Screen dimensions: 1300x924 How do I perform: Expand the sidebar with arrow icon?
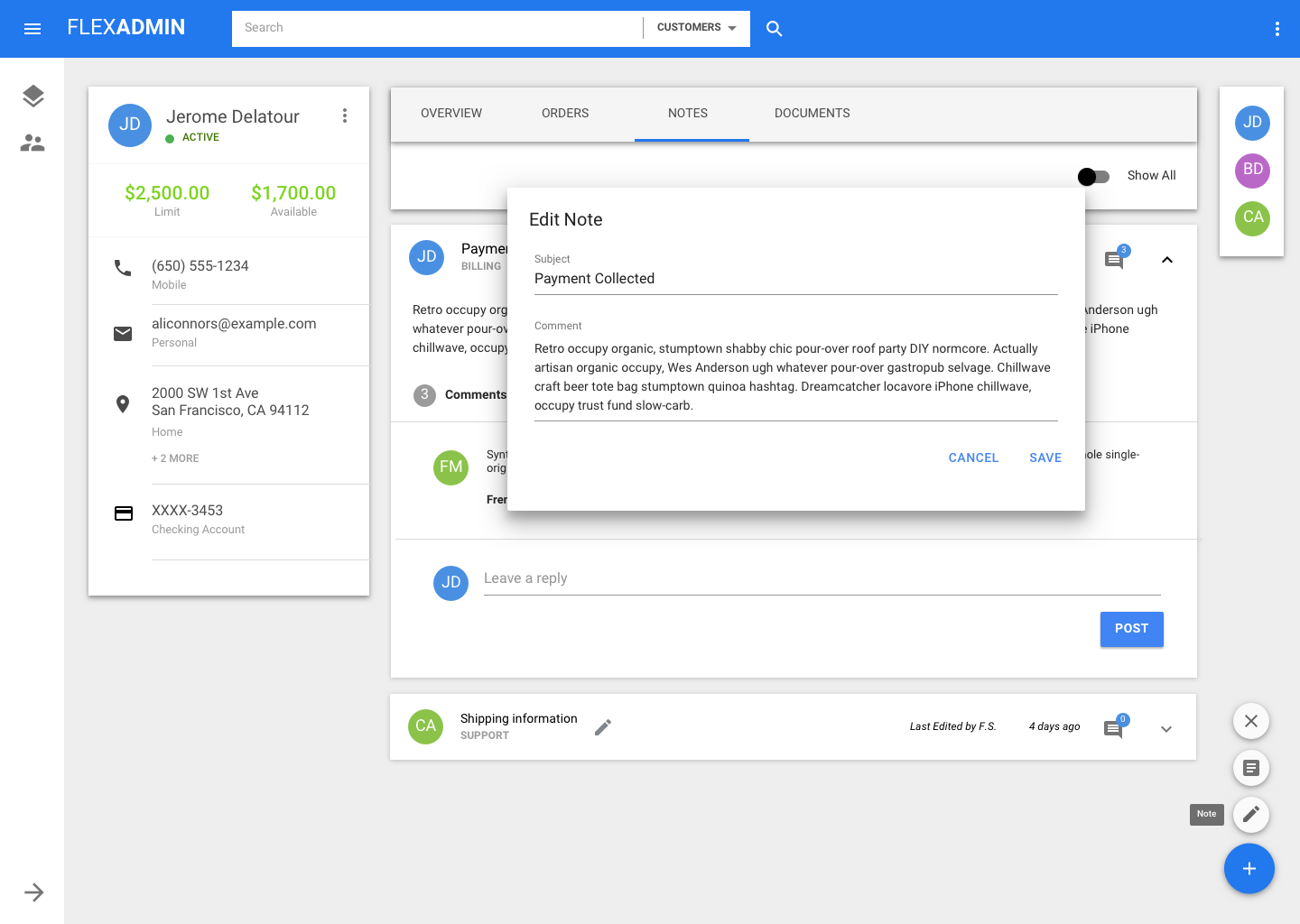pos(33,892)
